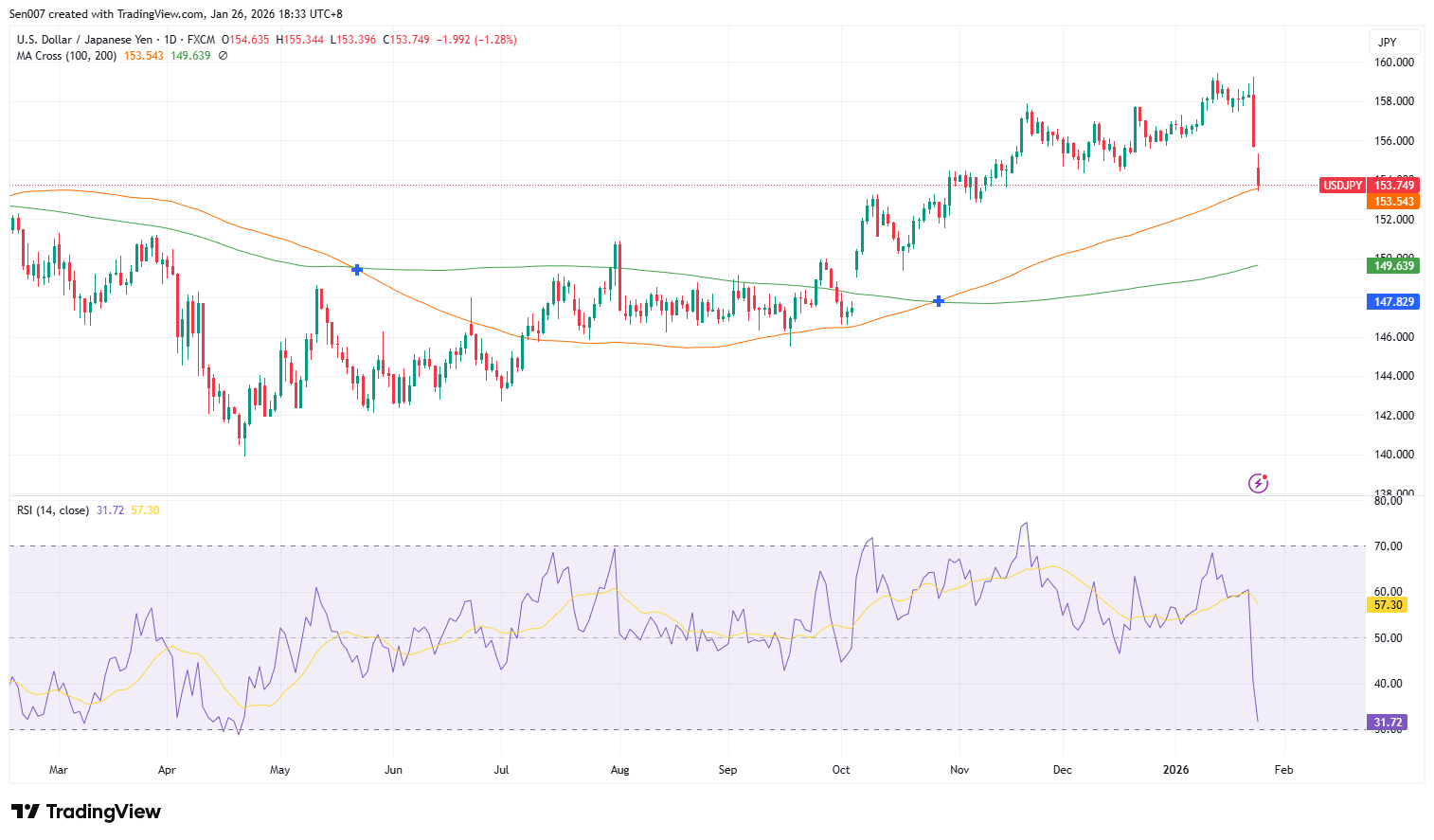Select the blue MA cross marker near May
This screenshot has height=840, width=1434.
click(356, 270)
